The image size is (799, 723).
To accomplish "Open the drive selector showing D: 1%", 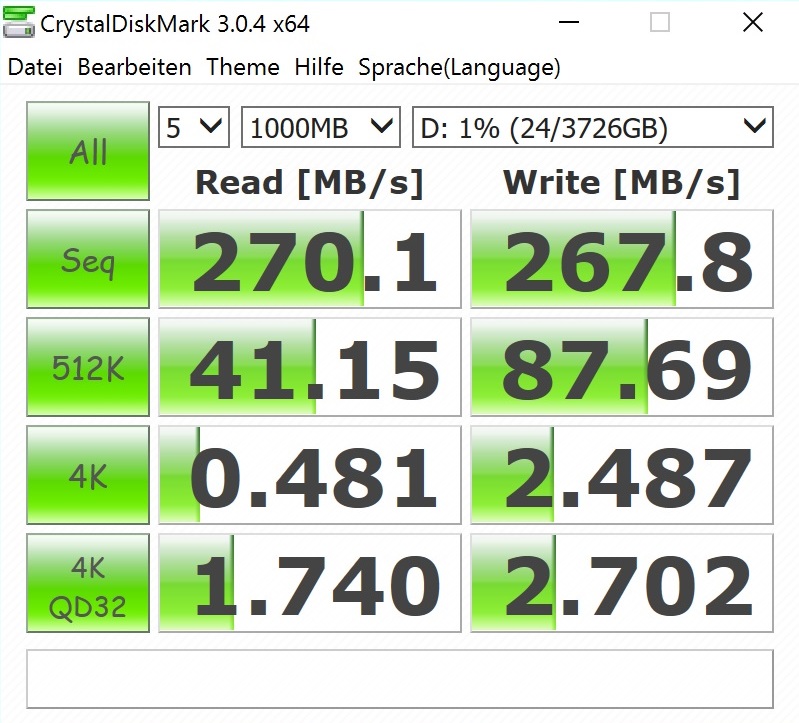I will (593, 127).
